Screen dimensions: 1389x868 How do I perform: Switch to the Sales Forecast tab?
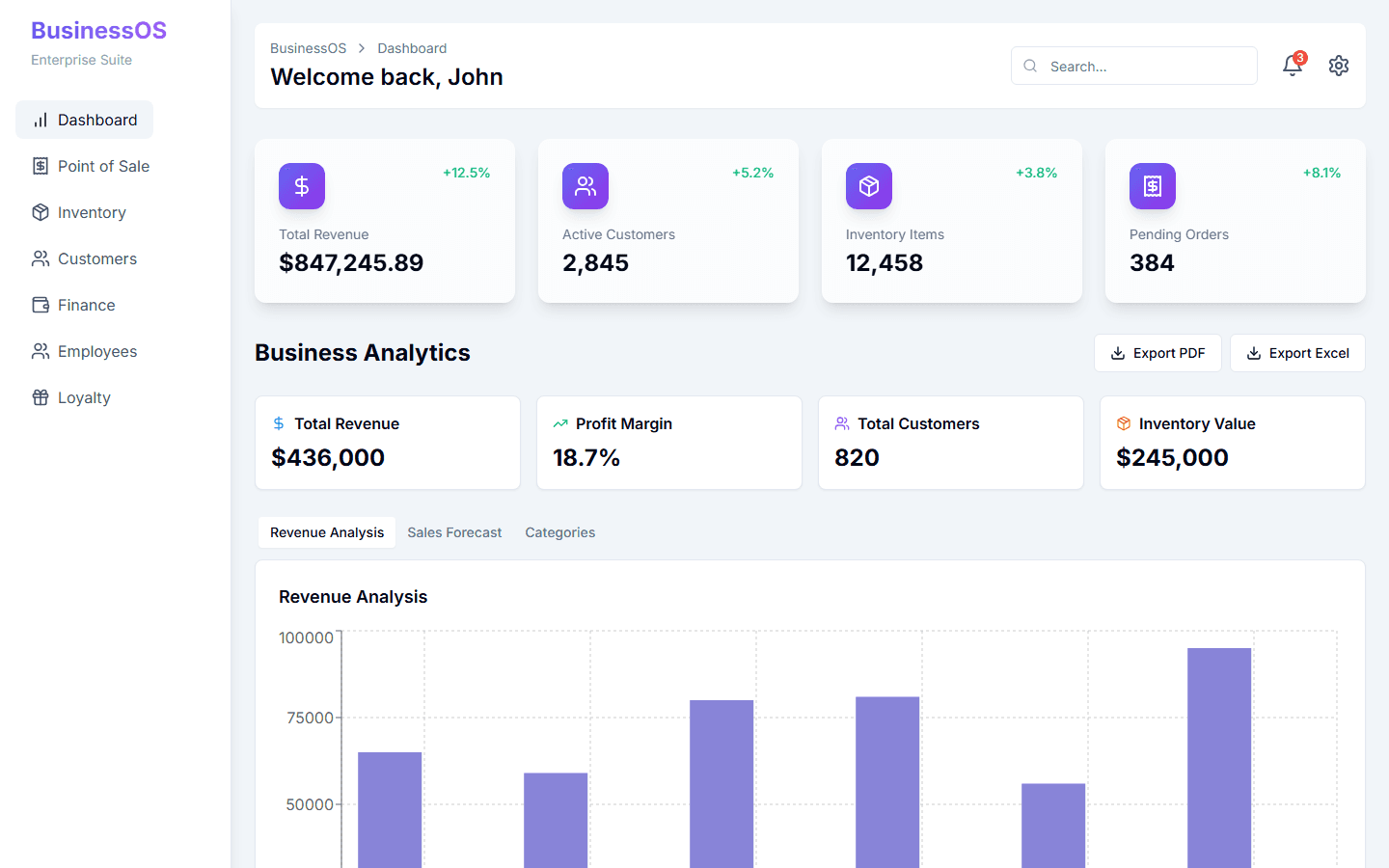coord(454,532)
